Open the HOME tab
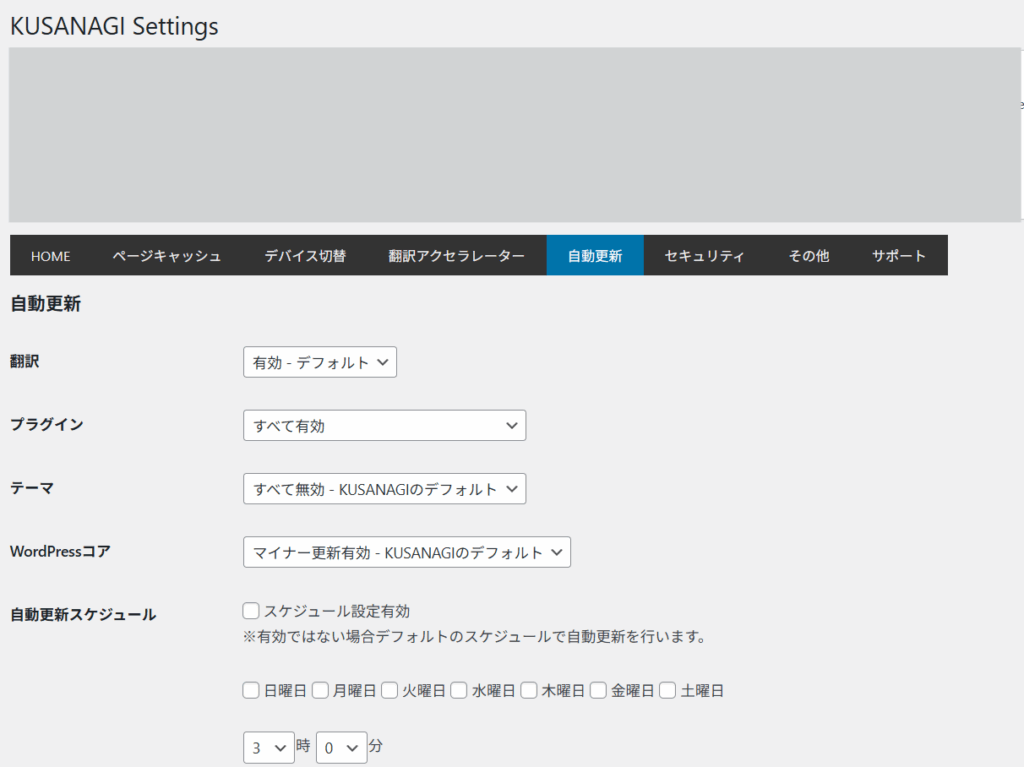The height and width of the screenshot is (767, 1024). click(50, 256)
